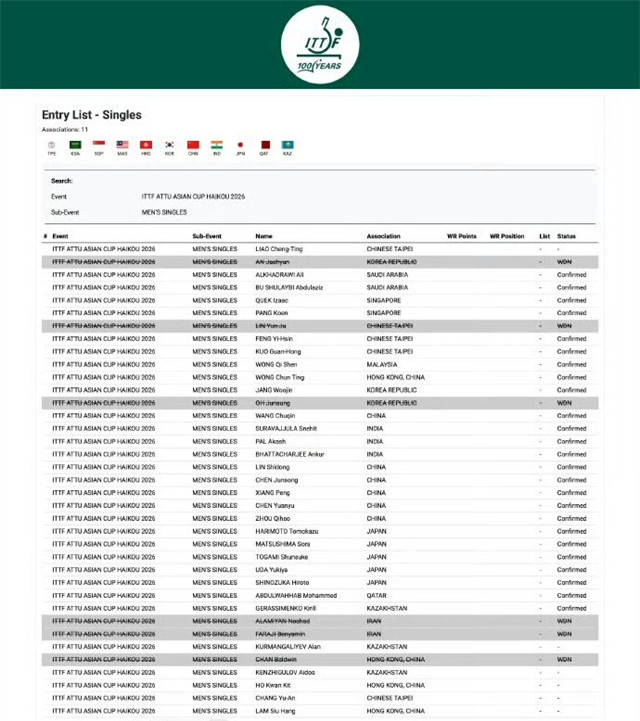Select the QAT Qatar flag
Image resolution: width=640 pixels, height=721 pixels.
265,145
